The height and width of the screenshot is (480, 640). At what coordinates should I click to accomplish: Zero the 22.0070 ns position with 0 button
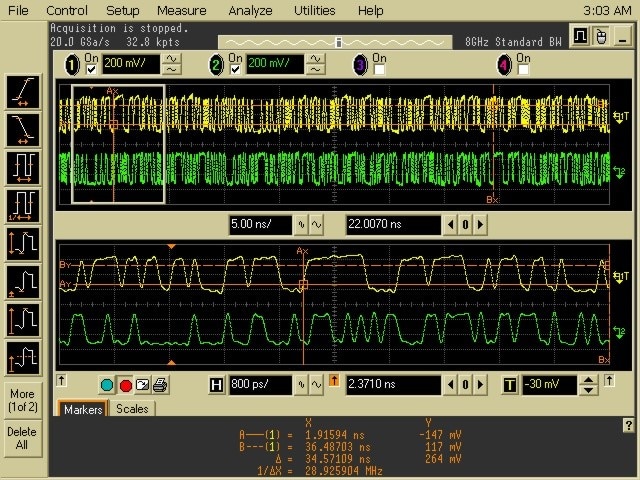pyautogui.click(x=465, y=224)
